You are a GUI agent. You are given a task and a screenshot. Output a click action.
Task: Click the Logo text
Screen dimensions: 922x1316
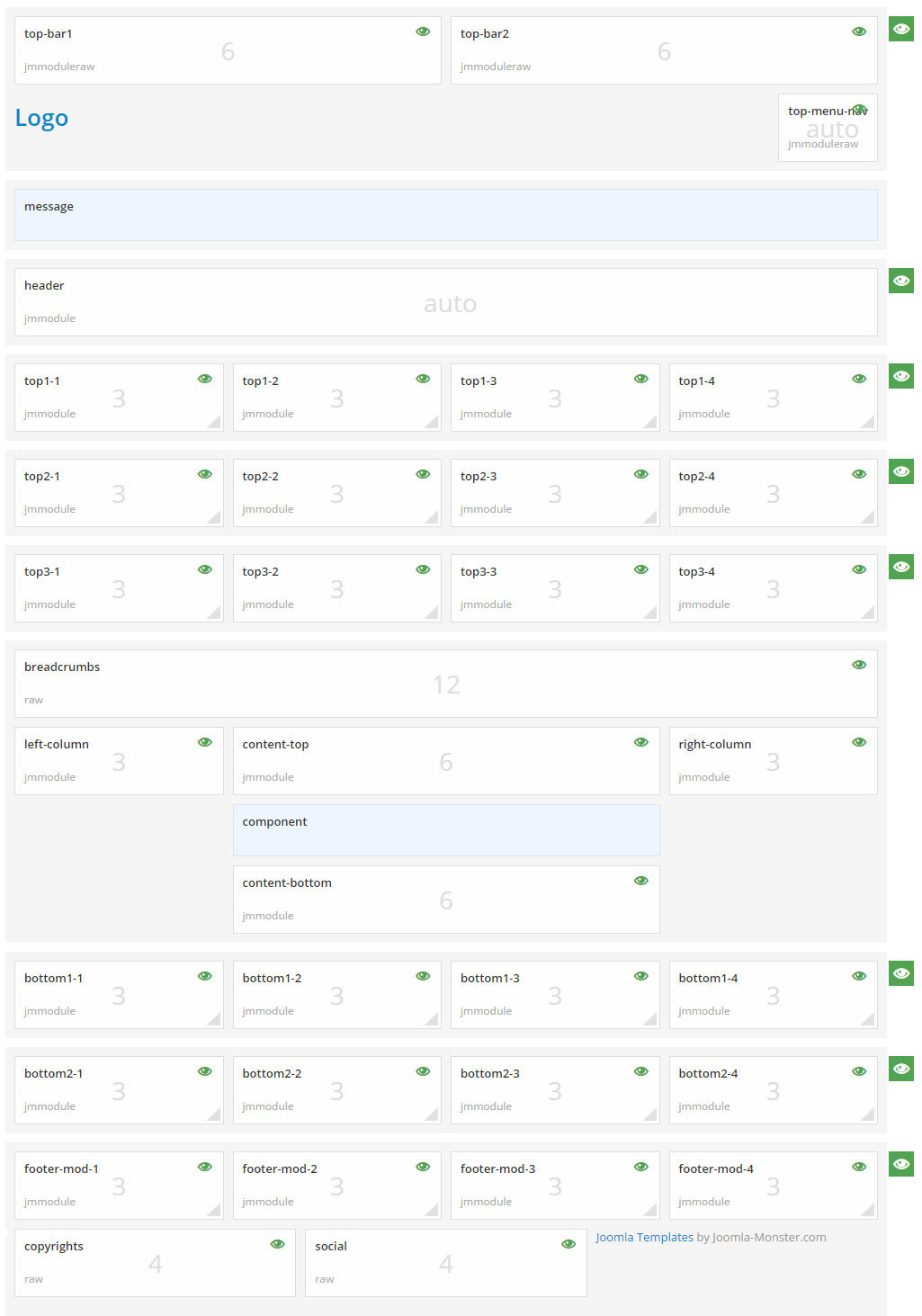tap(41, 117)
